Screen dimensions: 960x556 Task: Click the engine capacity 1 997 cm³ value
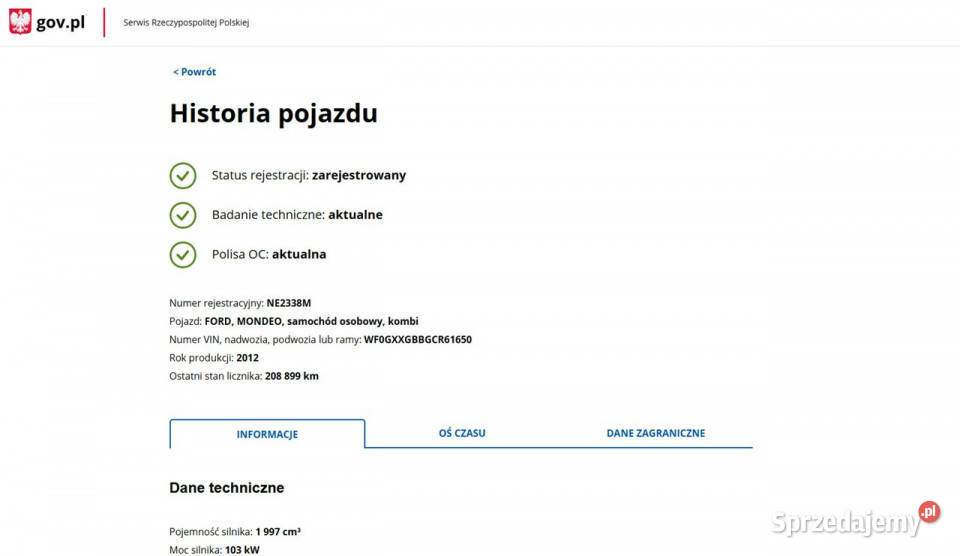(278, 532)
